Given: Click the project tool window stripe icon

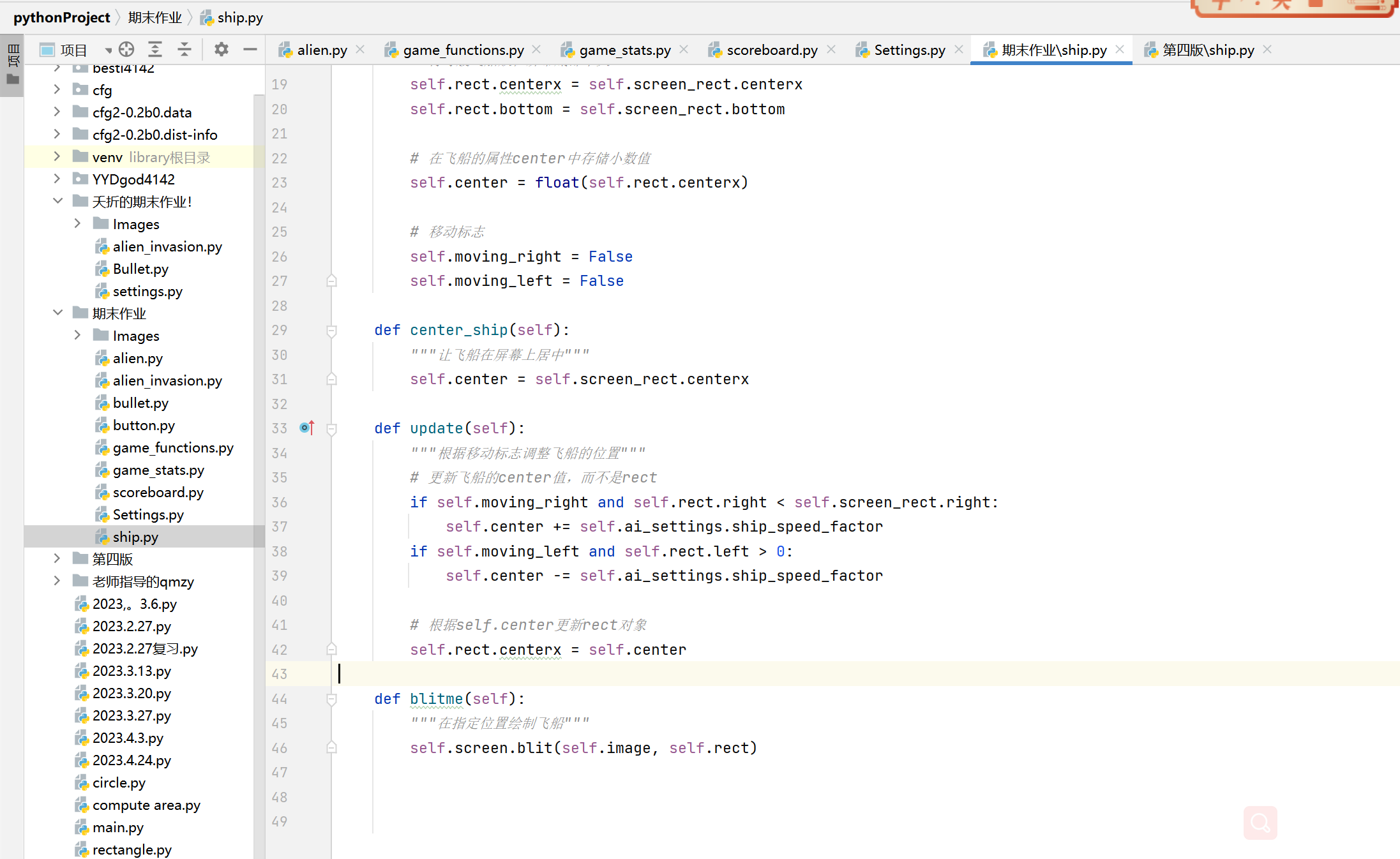Looking at the screenshot, I should click(x=13, y=56).
